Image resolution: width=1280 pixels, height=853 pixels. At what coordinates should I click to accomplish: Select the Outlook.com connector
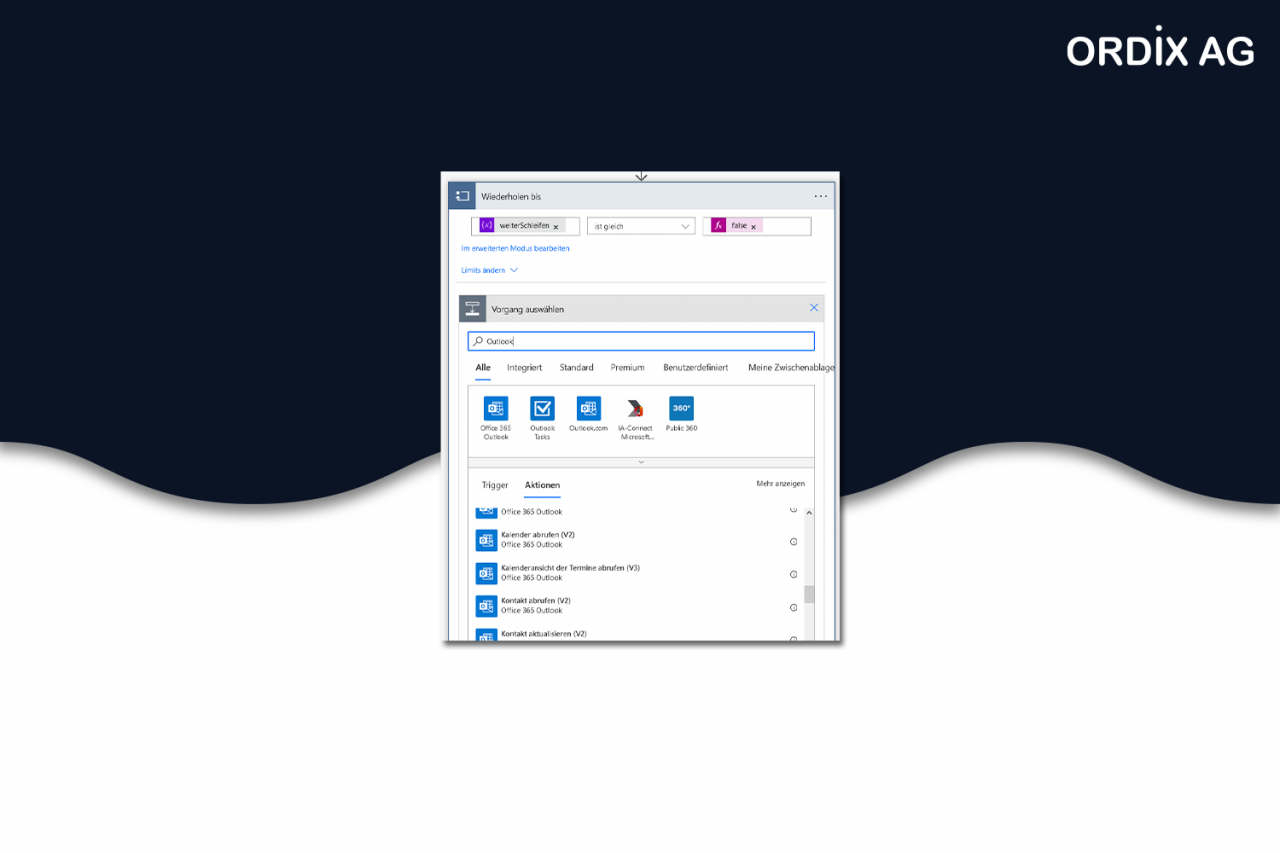tap(588, 414)
